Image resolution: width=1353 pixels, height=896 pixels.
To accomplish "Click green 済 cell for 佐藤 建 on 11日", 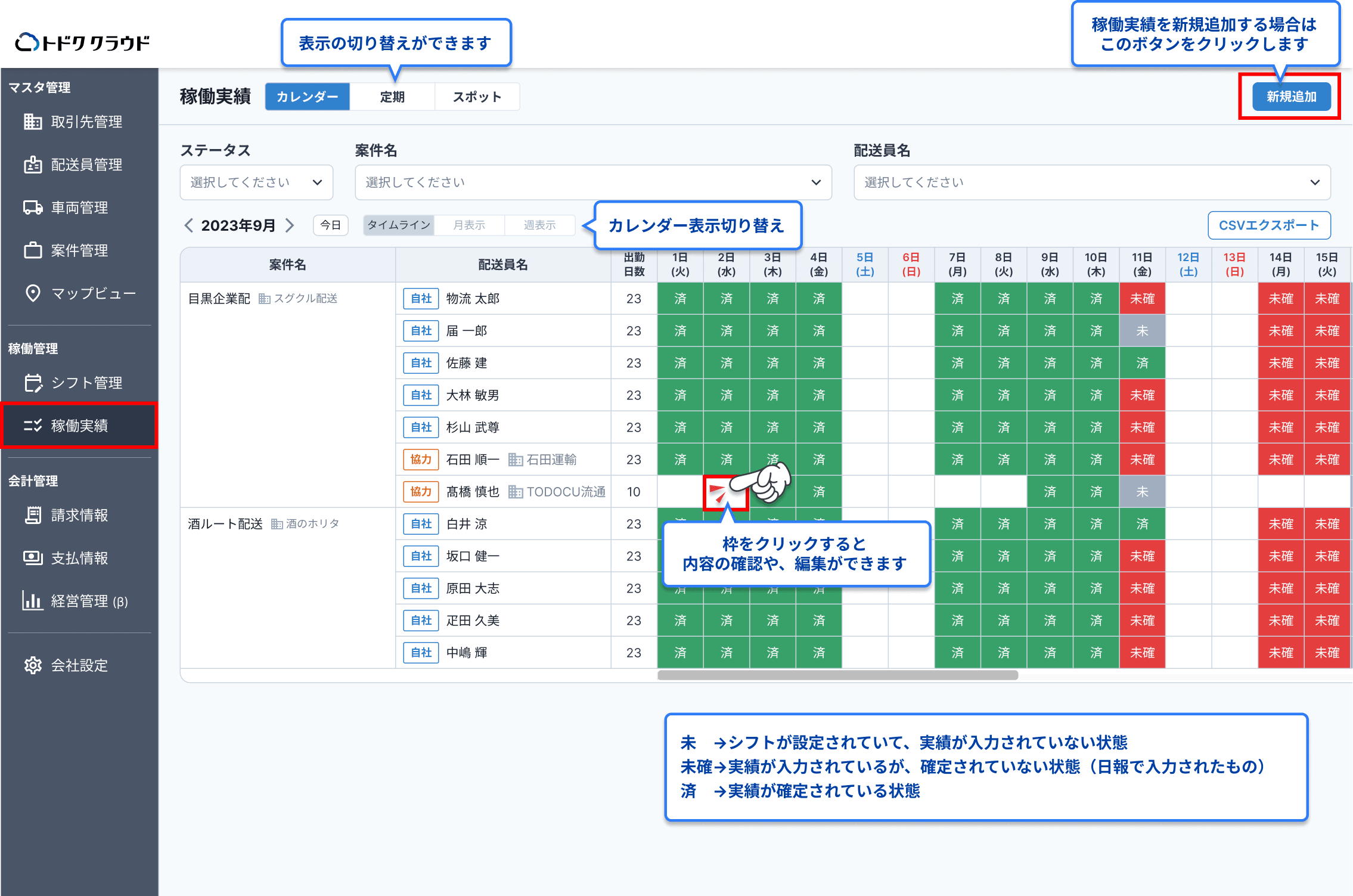I will (1142, 363).
